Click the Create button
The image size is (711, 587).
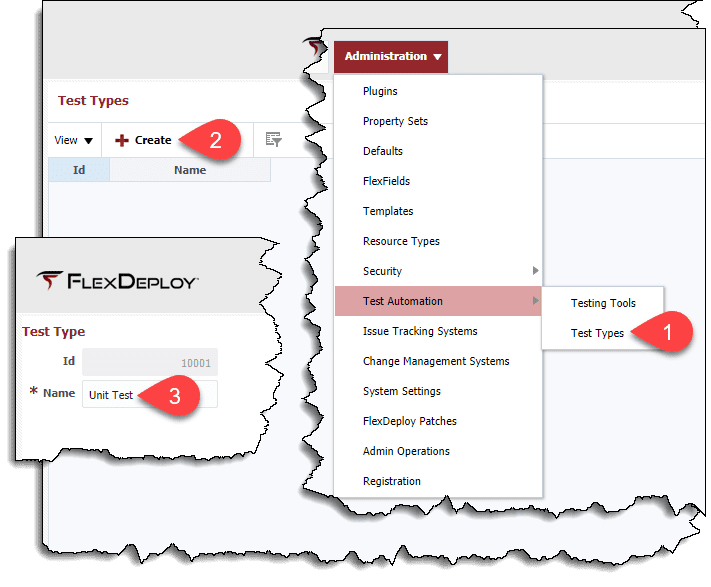[x=143, y=140]
